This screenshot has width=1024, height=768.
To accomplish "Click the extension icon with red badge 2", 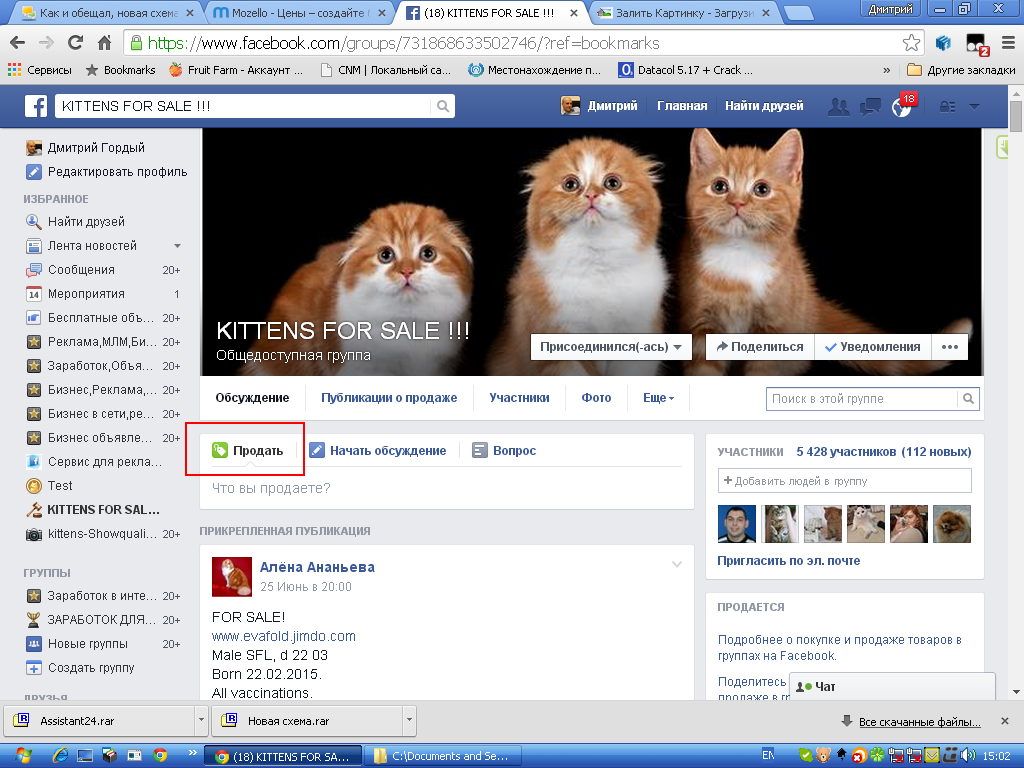I will (x=978, y=44).
